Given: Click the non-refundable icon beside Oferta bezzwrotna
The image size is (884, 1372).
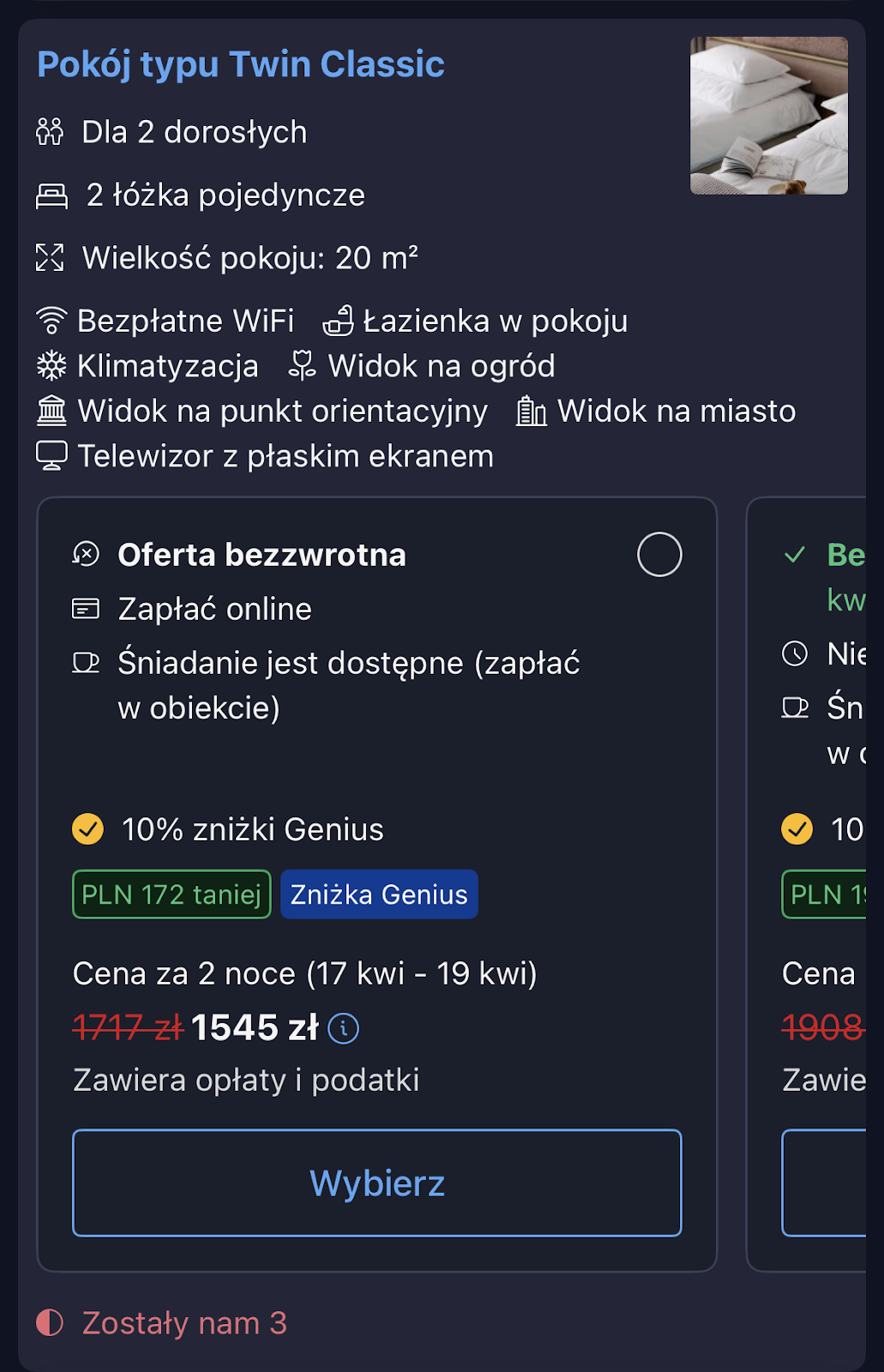Looking at the screenshot, I should (86, 555).
